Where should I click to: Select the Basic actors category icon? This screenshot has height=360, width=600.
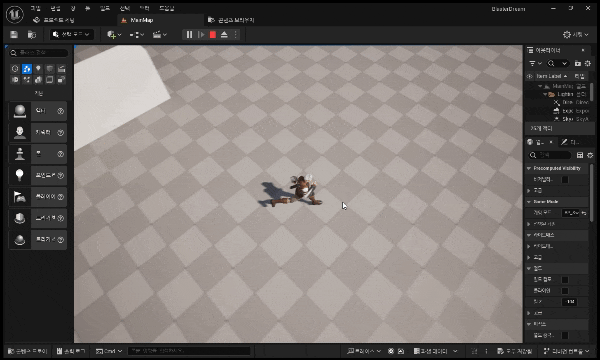[x=27, y=69]
